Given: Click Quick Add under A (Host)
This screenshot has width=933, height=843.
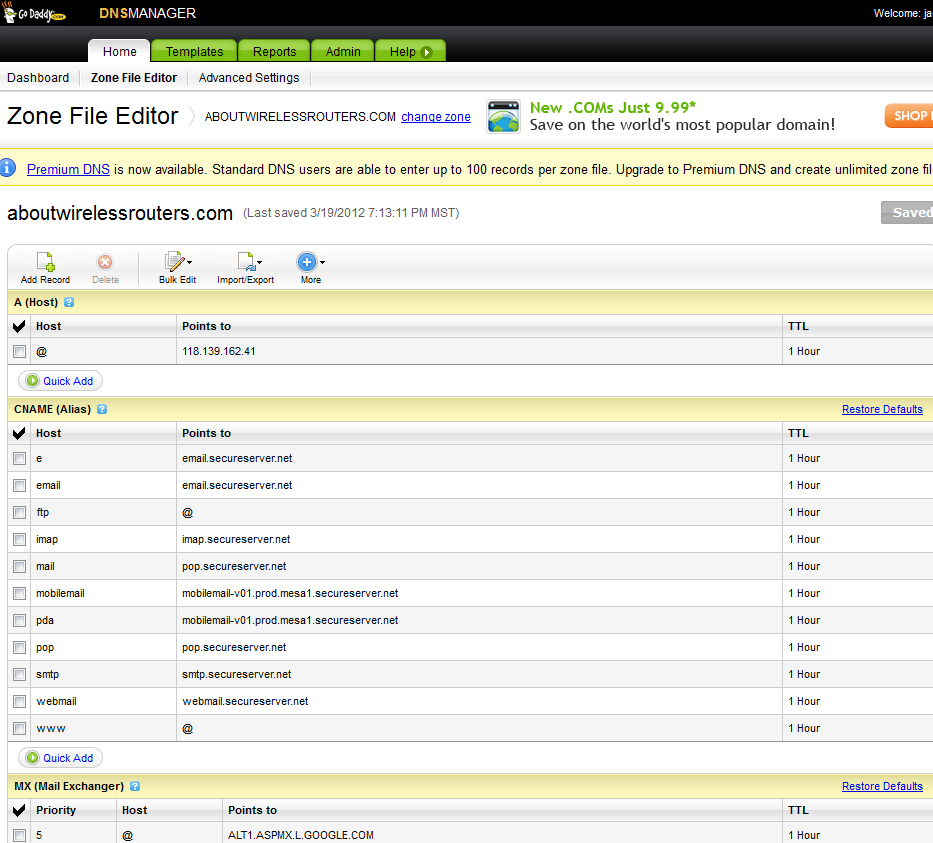Looking at the screenshot, I should click(x=61, y=381).
